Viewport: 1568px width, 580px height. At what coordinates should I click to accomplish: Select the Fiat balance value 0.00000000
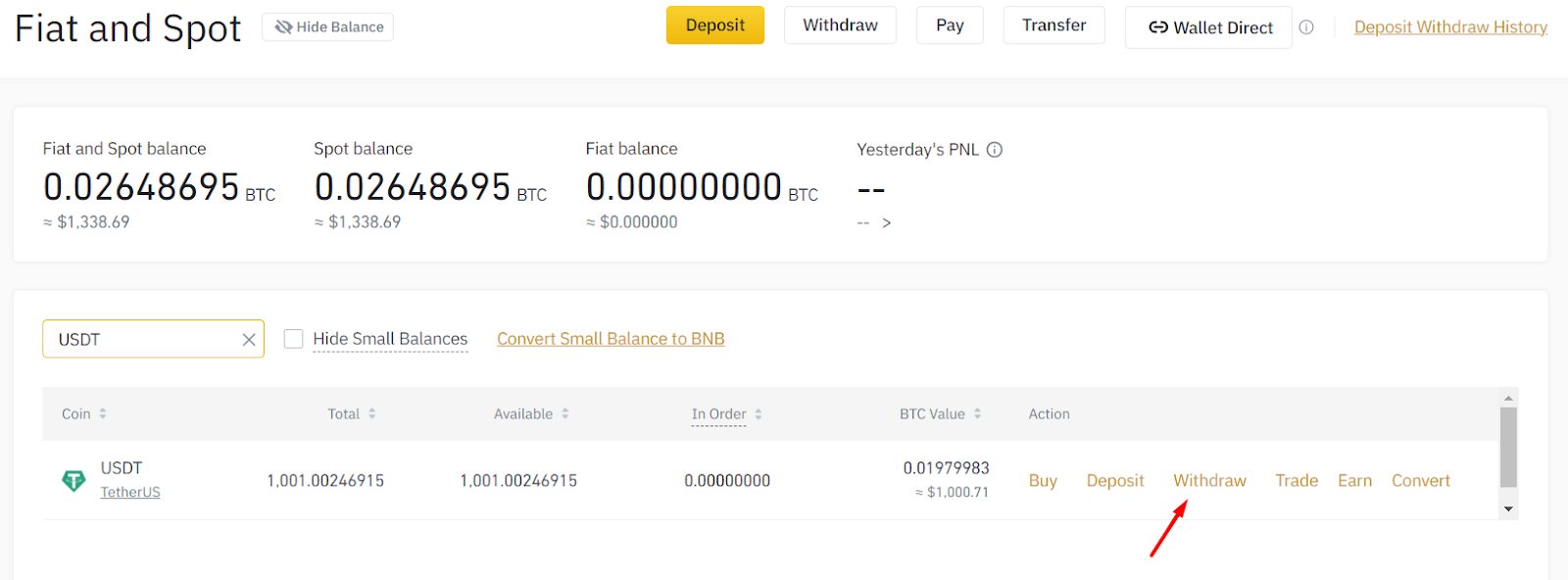(684, 187)
